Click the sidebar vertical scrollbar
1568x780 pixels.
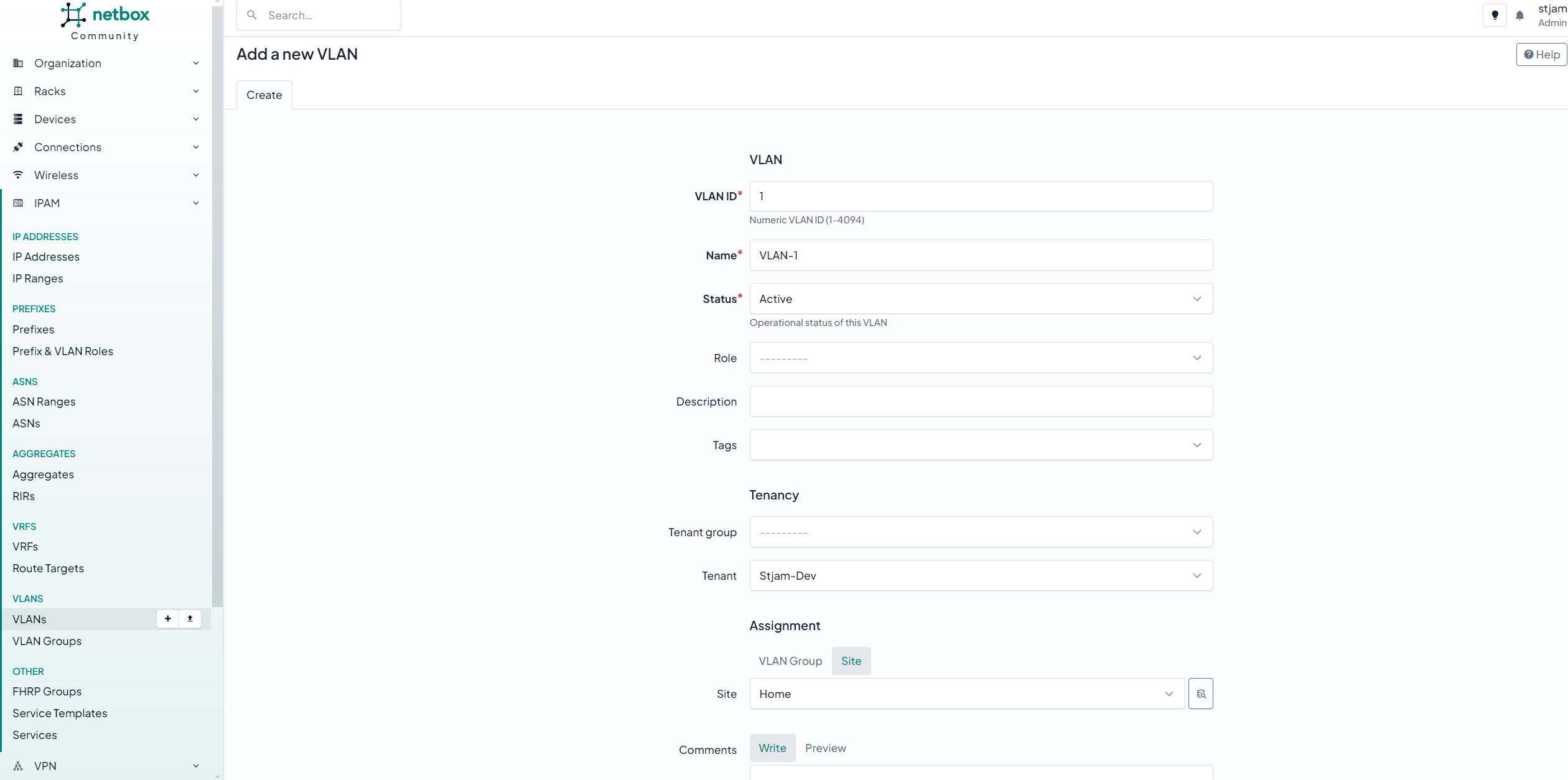point(217,311)
